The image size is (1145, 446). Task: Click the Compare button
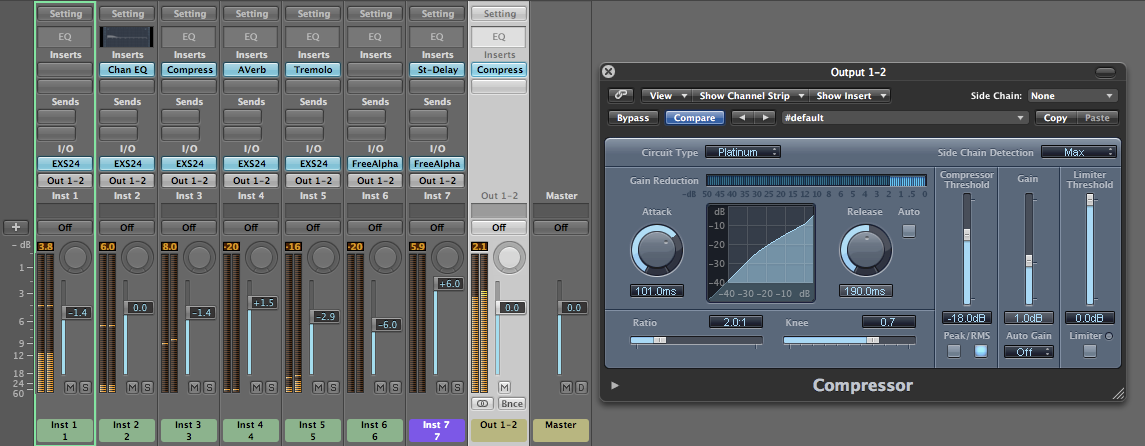point(694,118)
